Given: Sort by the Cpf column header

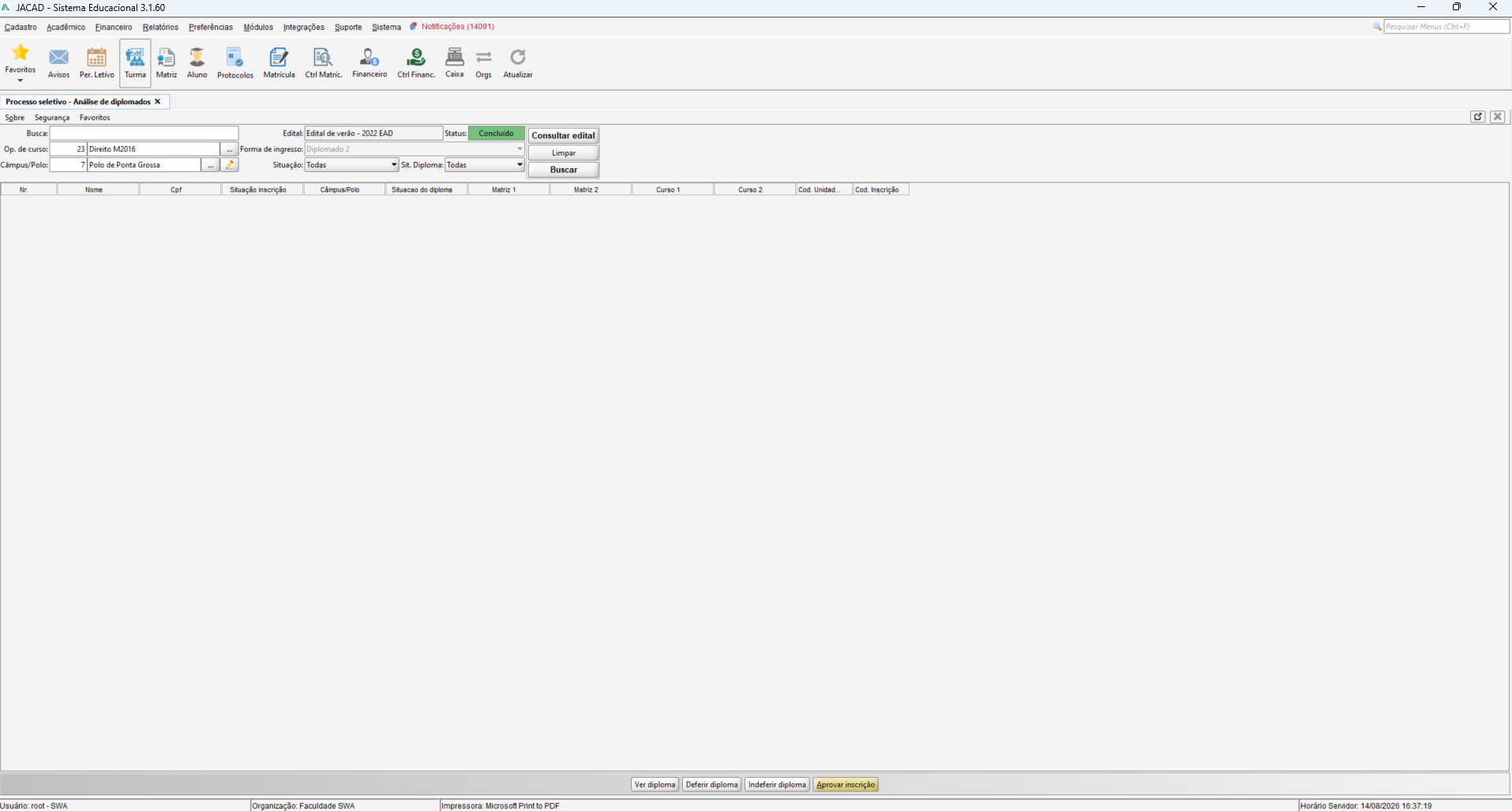Looking at the screenshot, I should [181, 190].
